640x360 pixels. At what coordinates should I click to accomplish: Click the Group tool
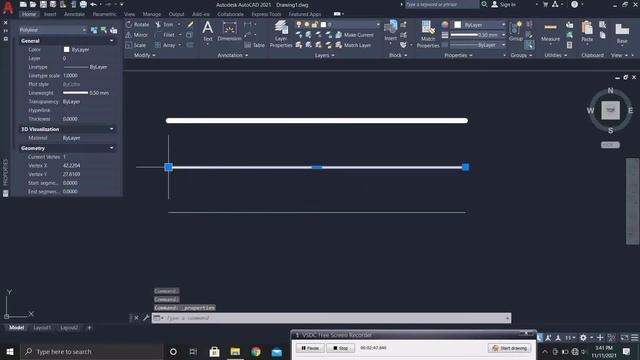516,31
